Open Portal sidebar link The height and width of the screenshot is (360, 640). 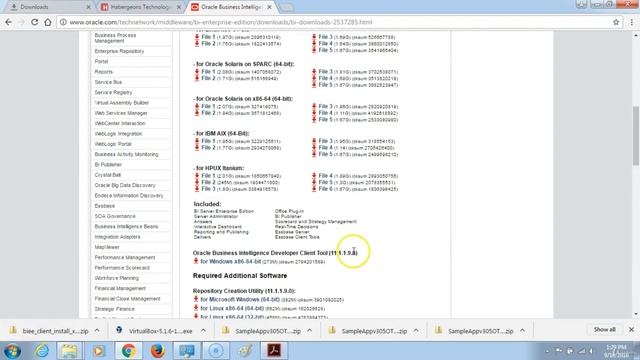click(101, 61)
